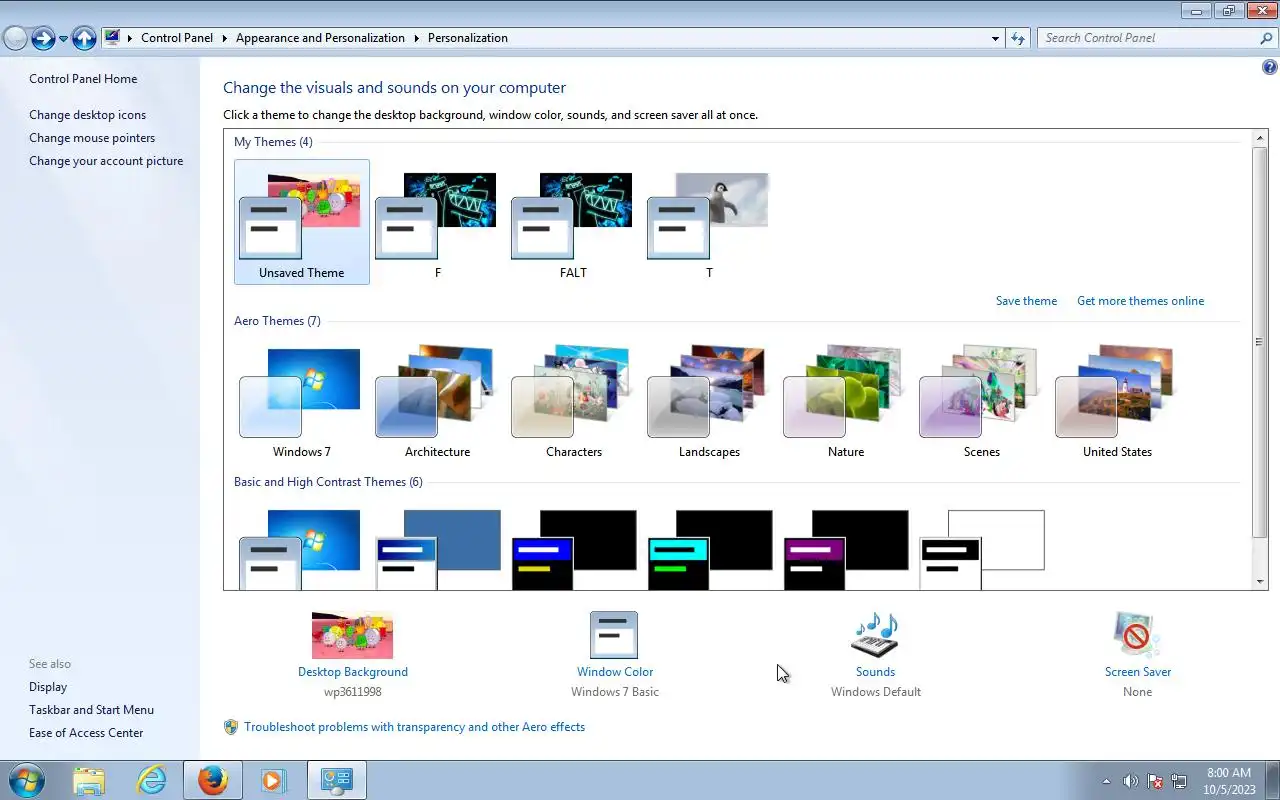Image resolution: width=1280 pixels, height=800 pixels.
Task: Refresh the Personalization page
Action: pyautogui.click(x=1018, y=38)
